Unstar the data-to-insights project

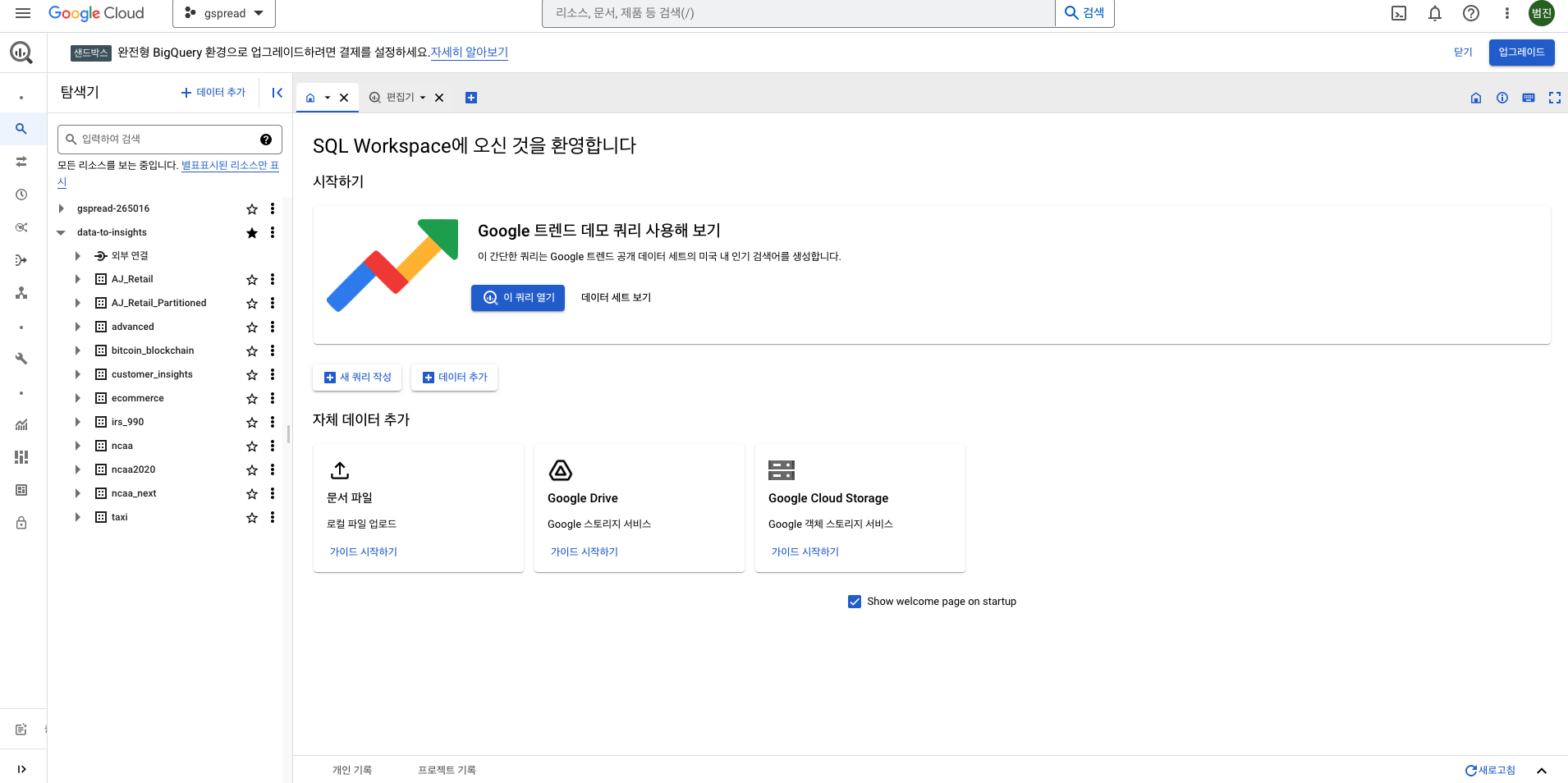[252, 233]
